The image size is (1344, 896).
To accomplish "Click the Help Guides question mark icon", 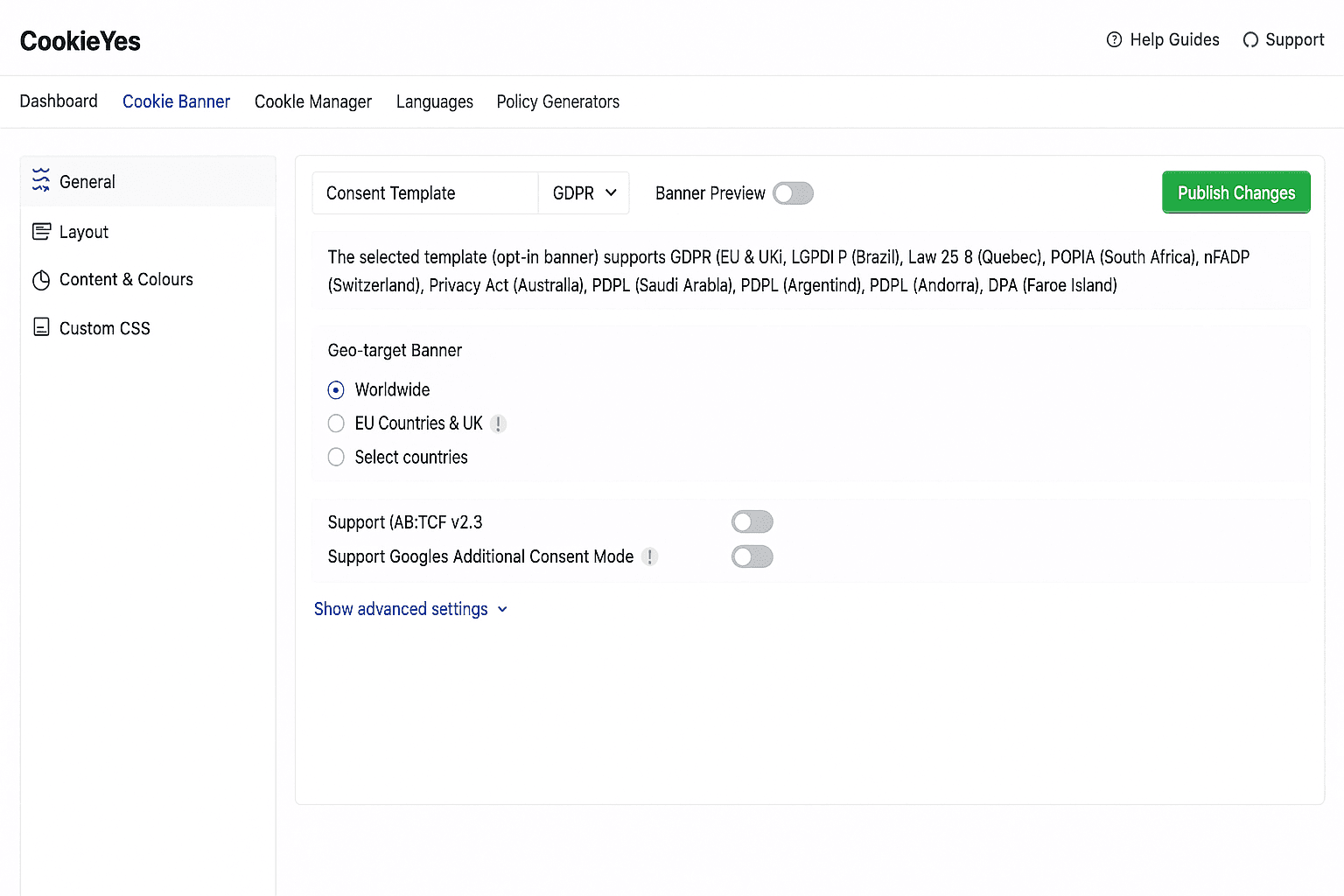I will (1114, 40).
